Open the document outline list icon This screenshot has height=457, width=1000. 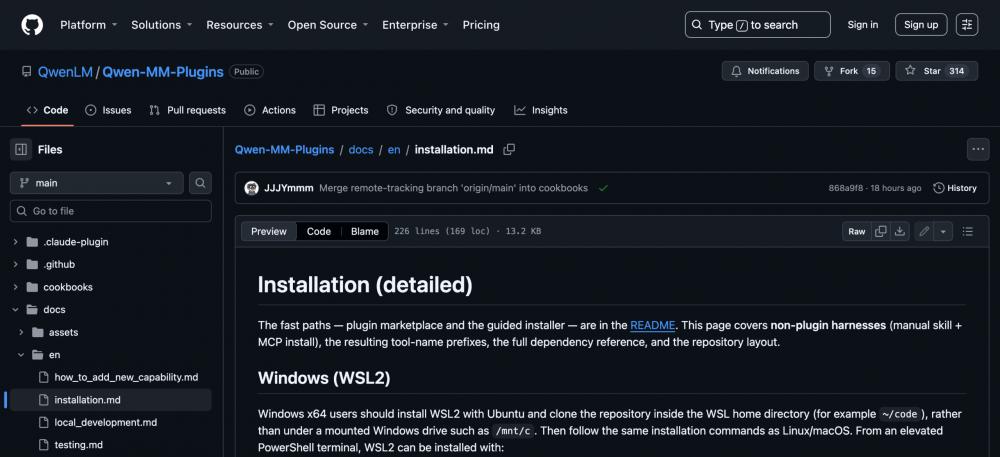tap(967, 231)
